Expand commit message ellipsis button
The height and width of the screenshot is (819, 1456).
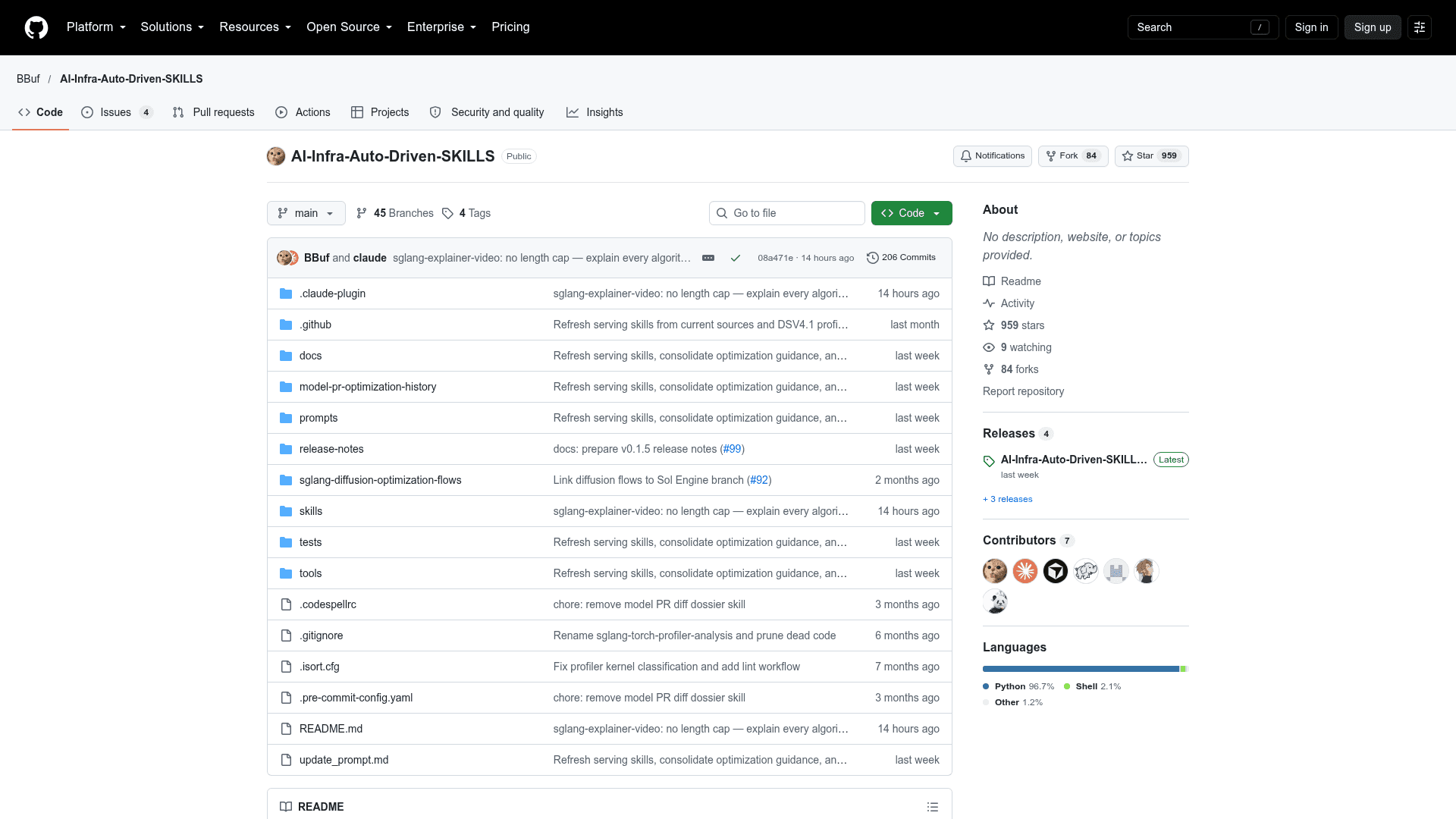click(708, 258)
